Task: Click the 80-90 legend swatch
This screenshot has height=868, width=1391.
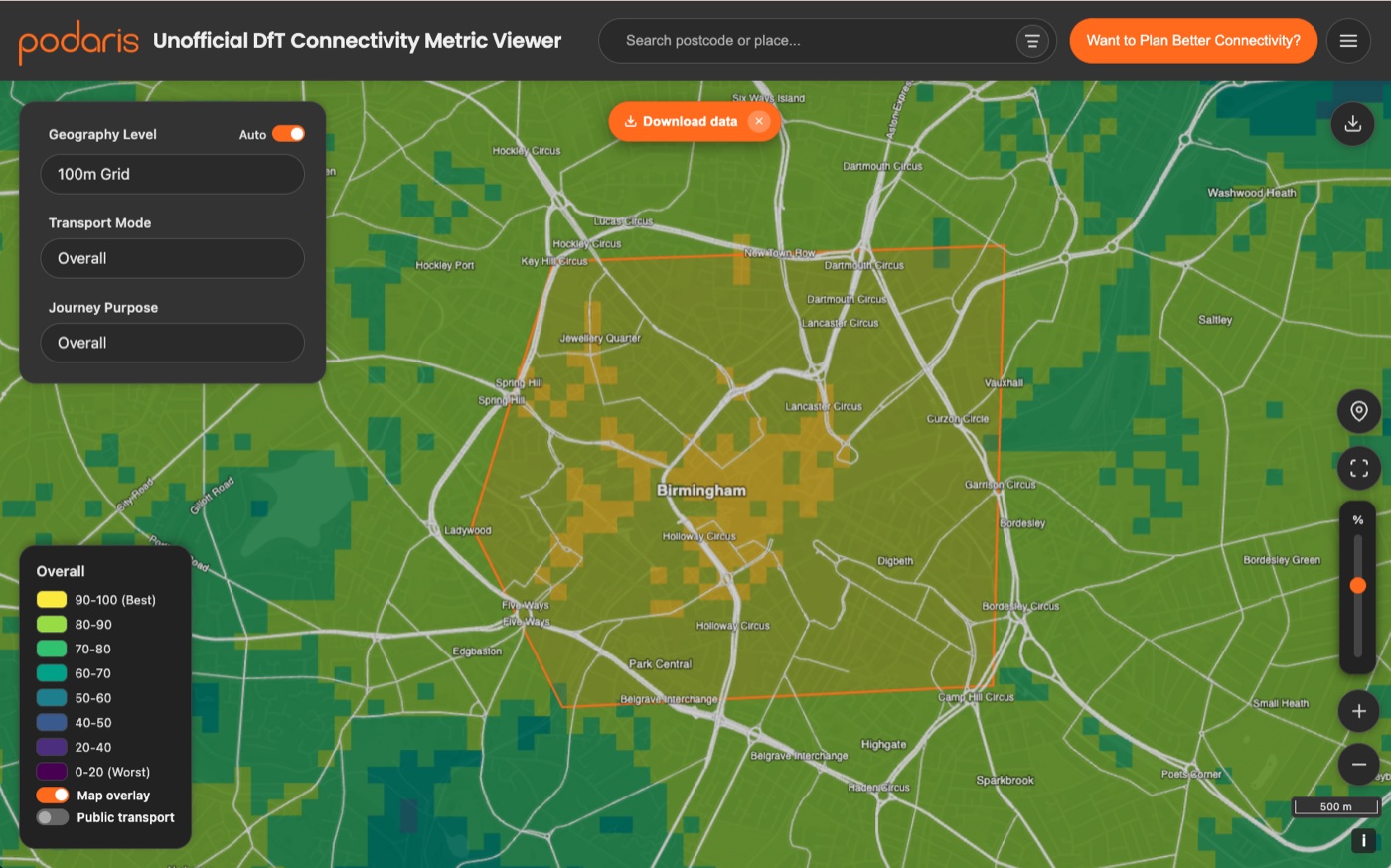Action: [x=52, y=625]
